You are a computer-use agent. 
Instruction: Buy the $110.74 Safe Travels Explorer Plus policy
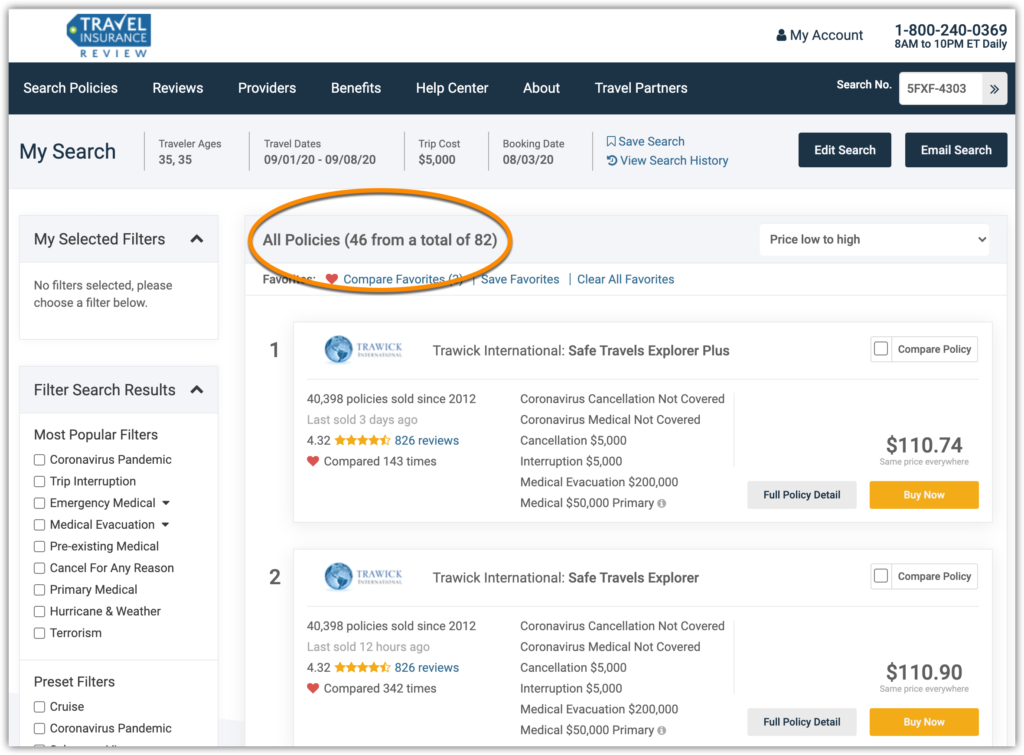click(x=924, y=495)
